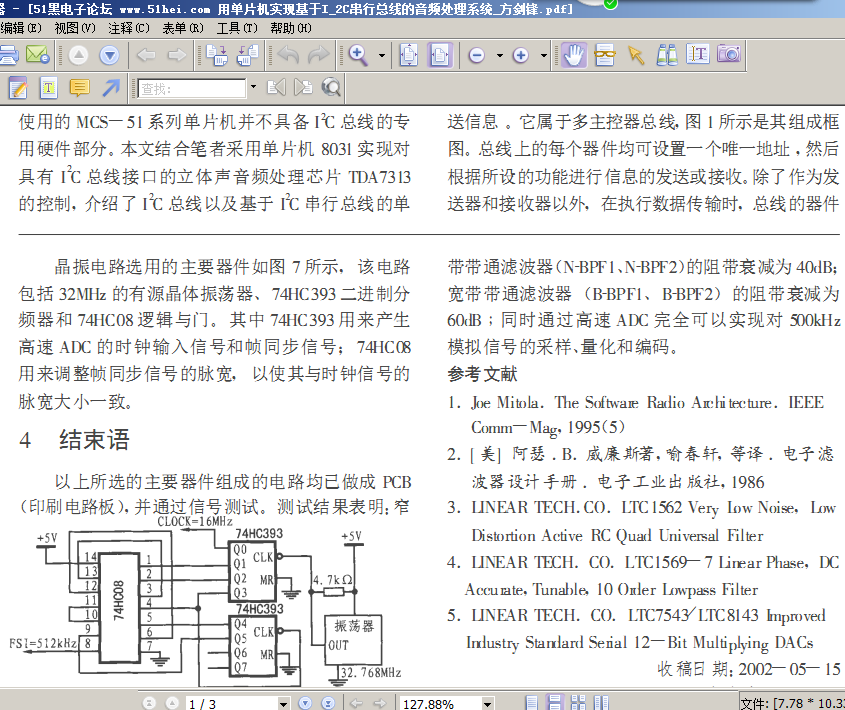The height and width of the screenshot is (710, 845).
Task: Go to next page with down arrow
Action: 109,55
